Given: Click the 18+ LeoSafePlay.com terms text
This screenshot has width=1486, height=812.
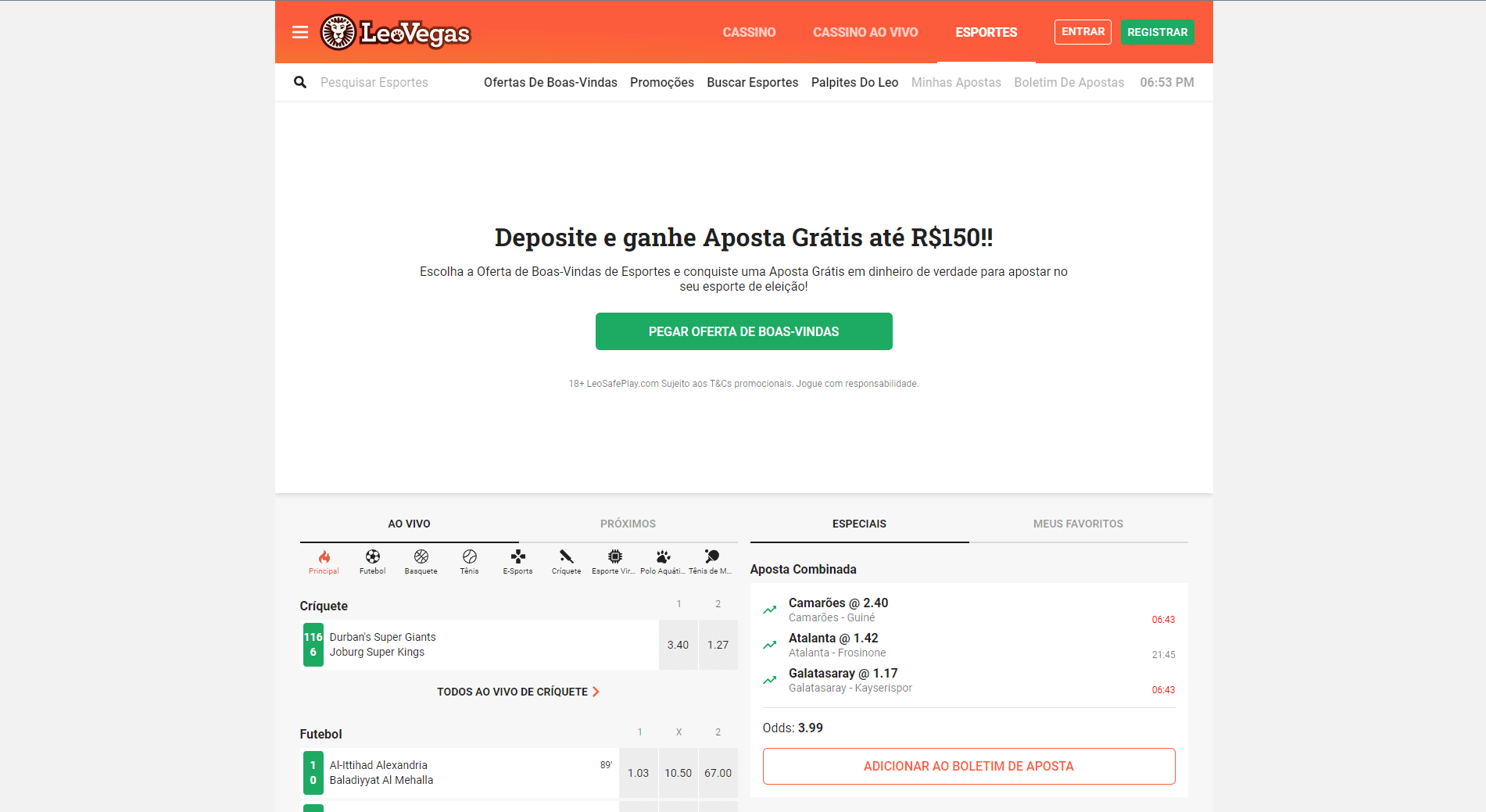Looking at the screenshot, I should [x=743, y=384].
